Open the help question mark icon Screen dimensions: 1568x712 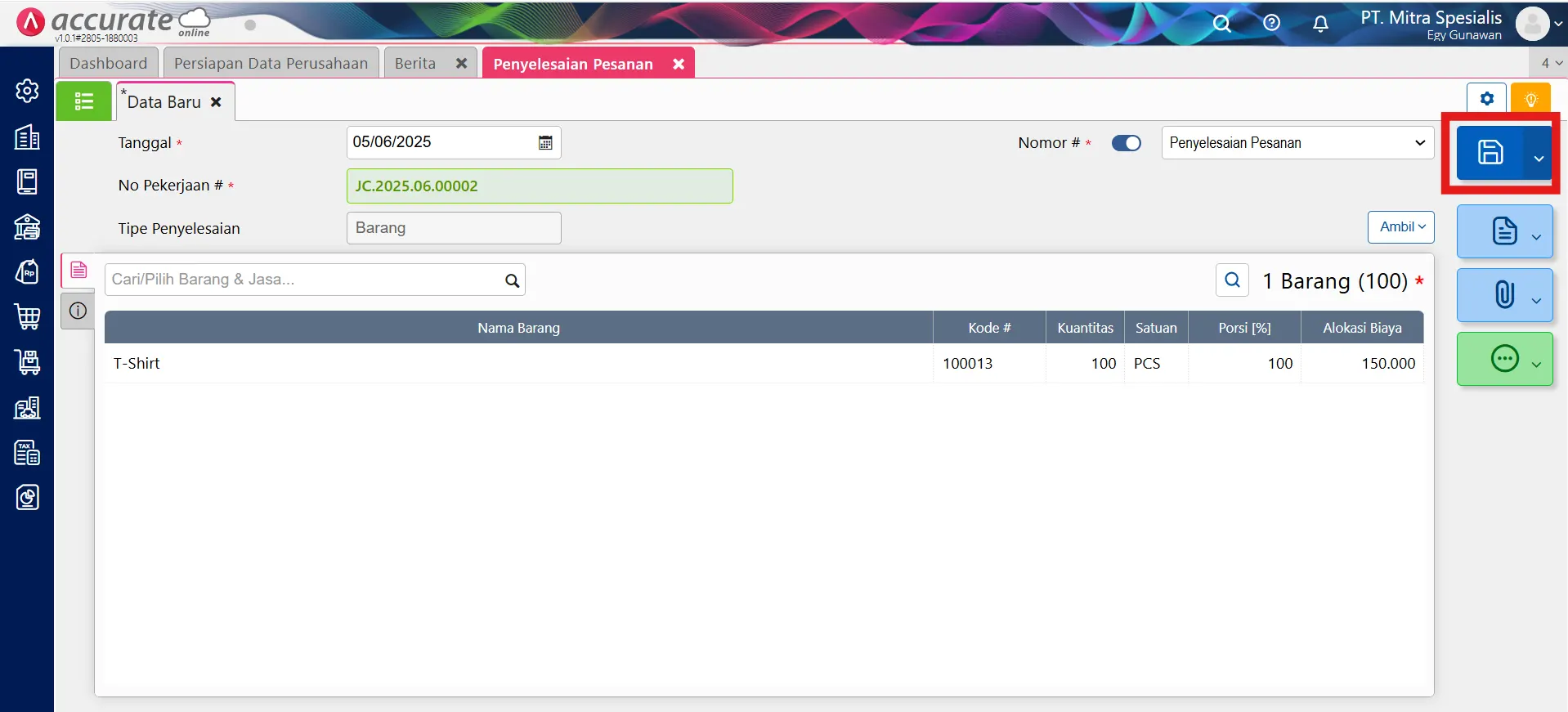1271,23
